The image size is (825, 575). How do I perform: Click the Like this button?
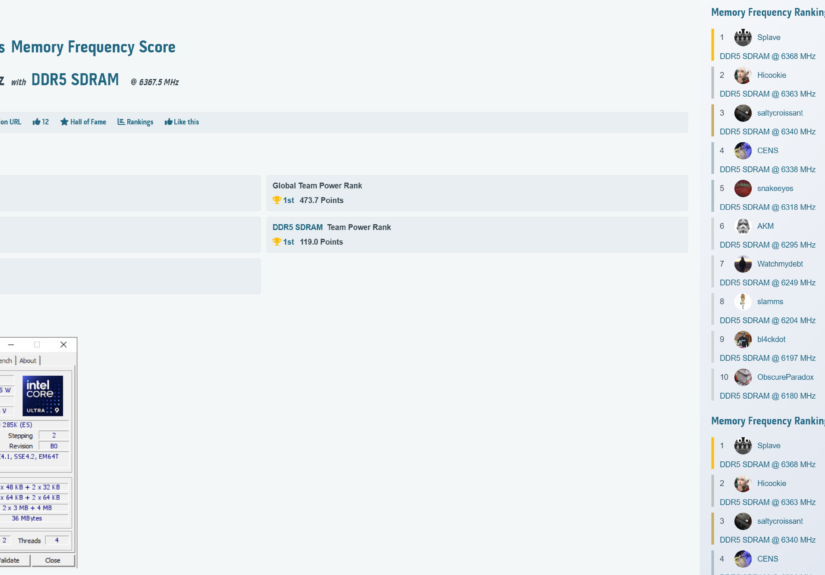(x=181, y=122)
